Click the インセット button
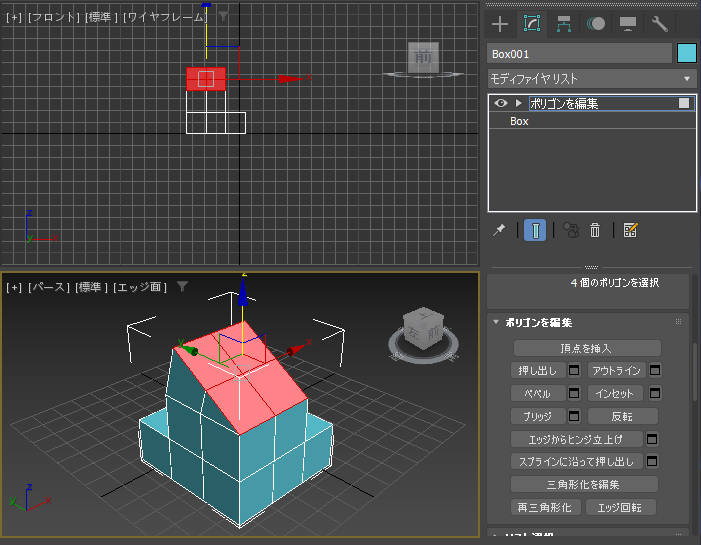Viewport: 701px width, 545px height. [615, 393]
